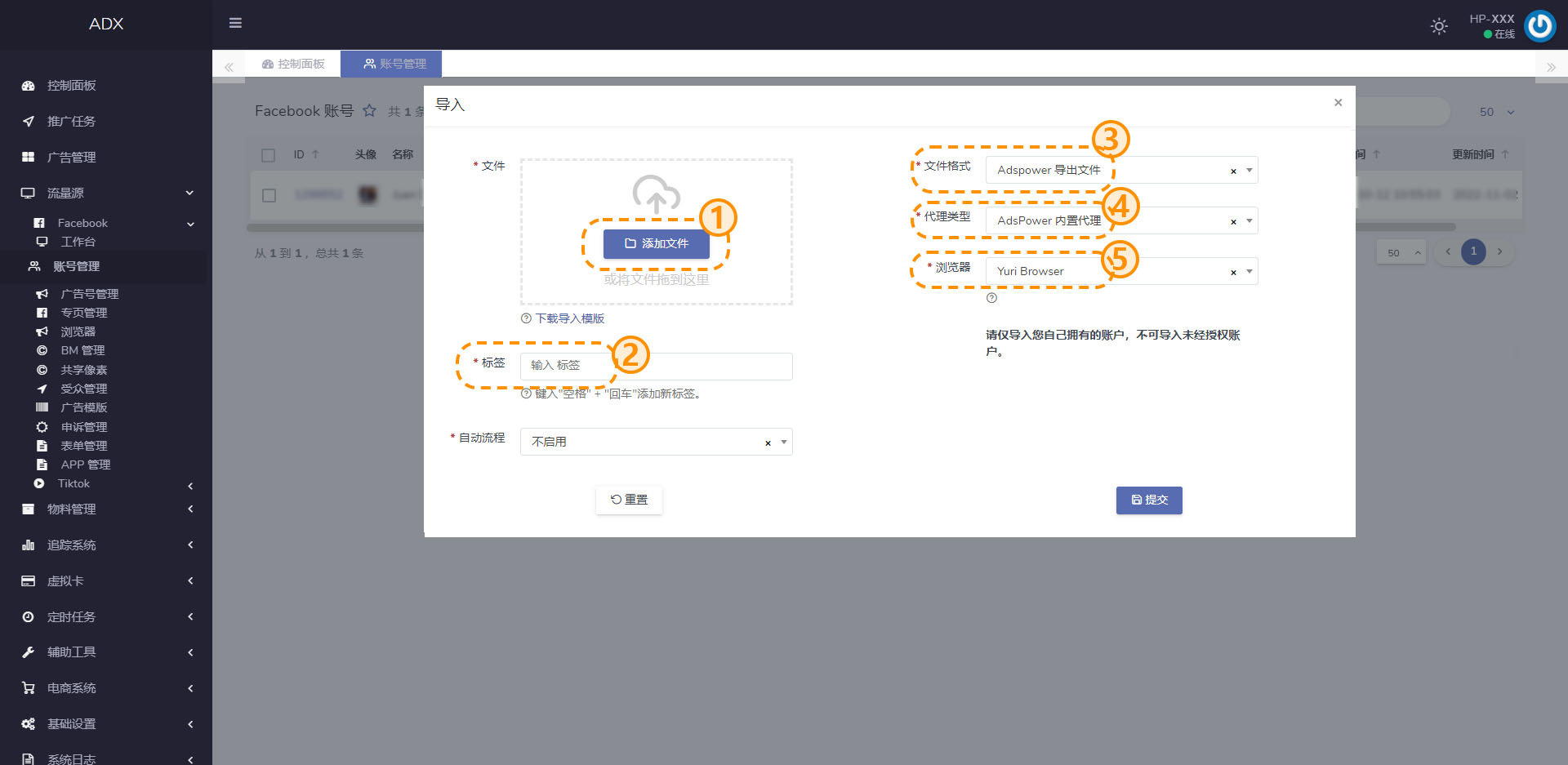Select 广告号管理 in the sidebar
The height and width of the screenshot is (765, 1568).
(90, 294)
